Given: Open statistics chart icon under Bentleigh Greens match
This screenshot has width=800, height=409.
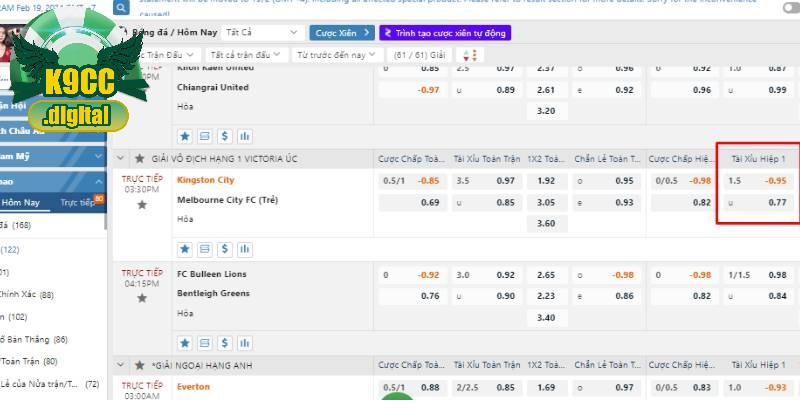Looking at the screenshot, I should pos(245,343).
